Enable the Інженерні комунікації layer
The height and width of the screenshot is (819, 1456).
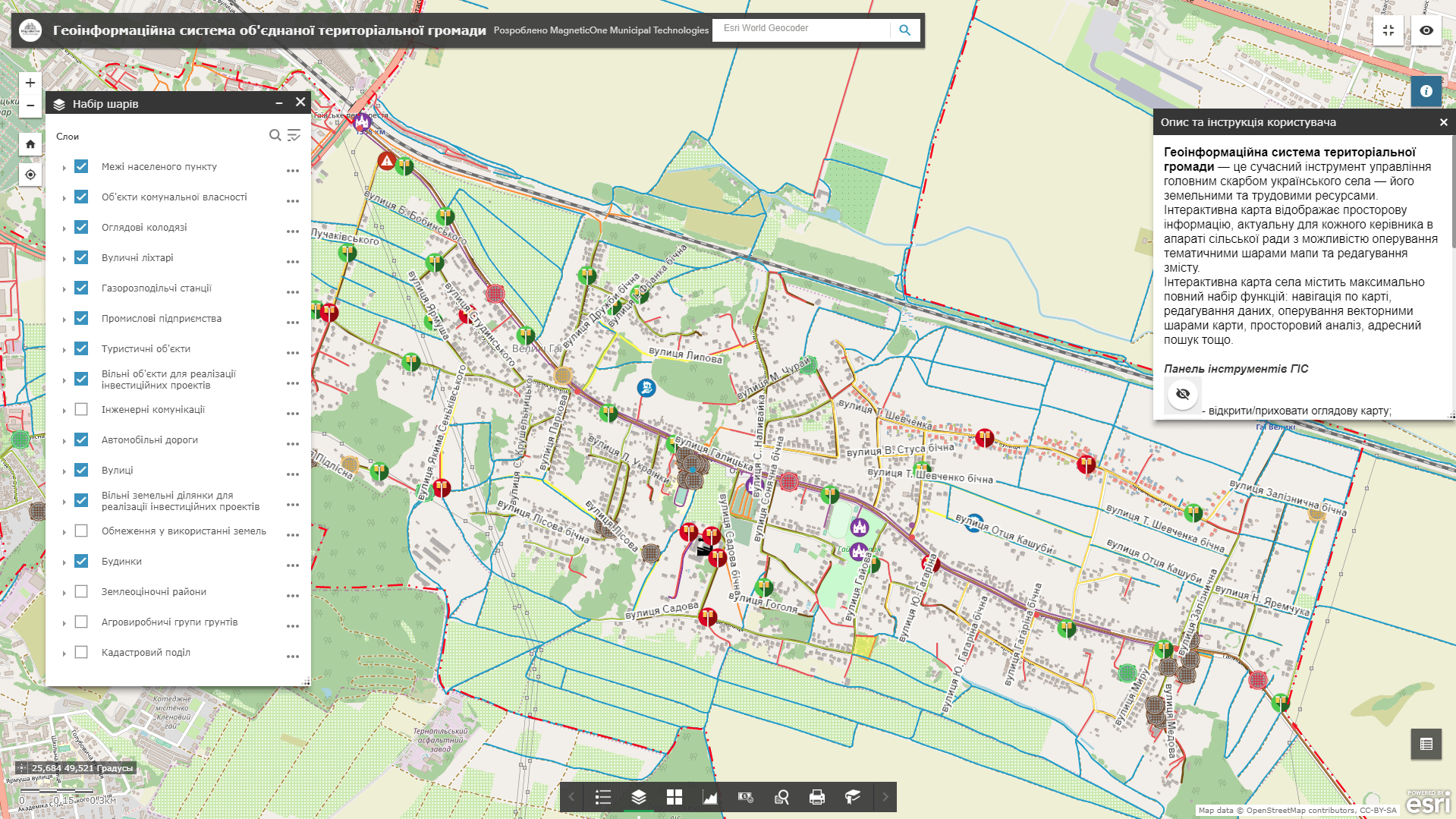(x=80, y=409)
